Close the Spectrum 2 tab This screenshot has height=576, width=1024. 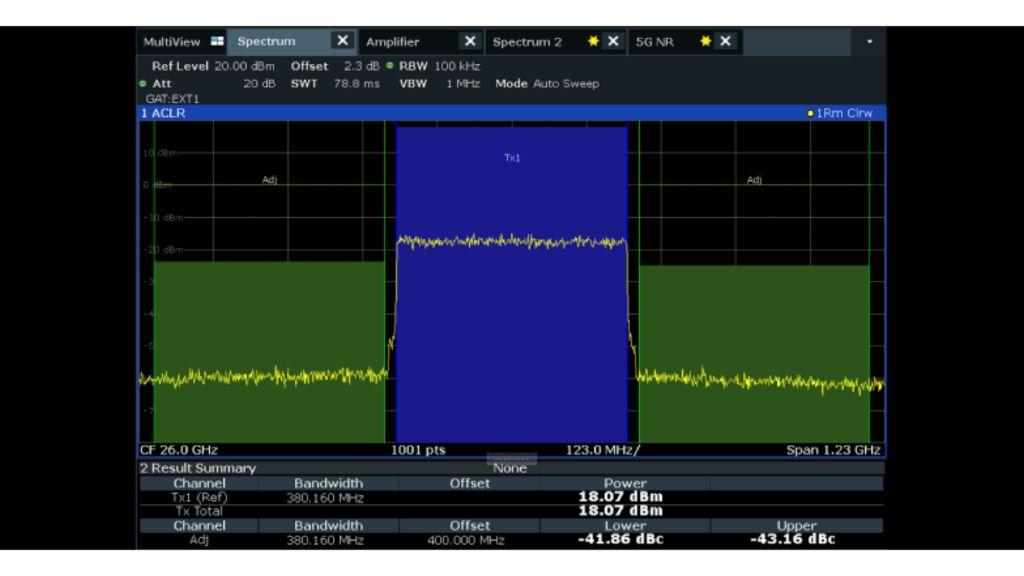pos(613,41)
